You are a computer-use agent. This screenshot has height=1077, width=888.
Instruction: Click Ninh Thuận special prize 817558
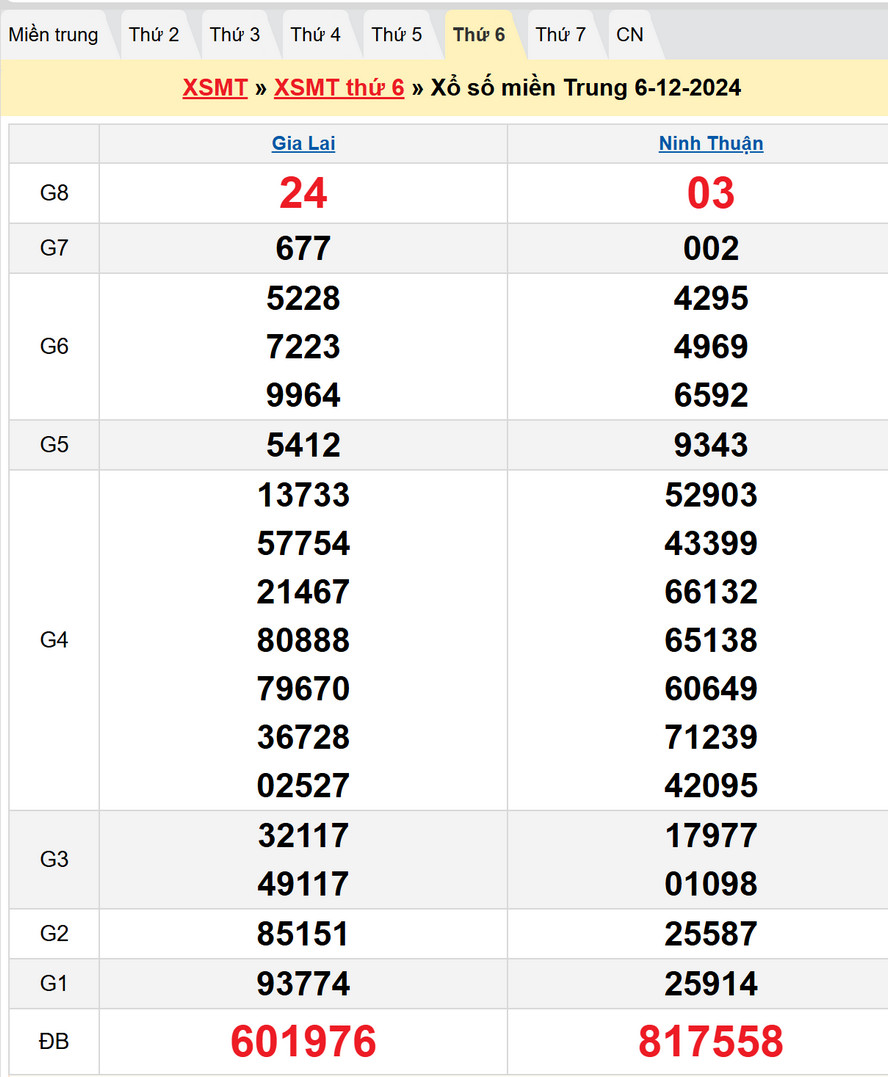[711, 1041]
